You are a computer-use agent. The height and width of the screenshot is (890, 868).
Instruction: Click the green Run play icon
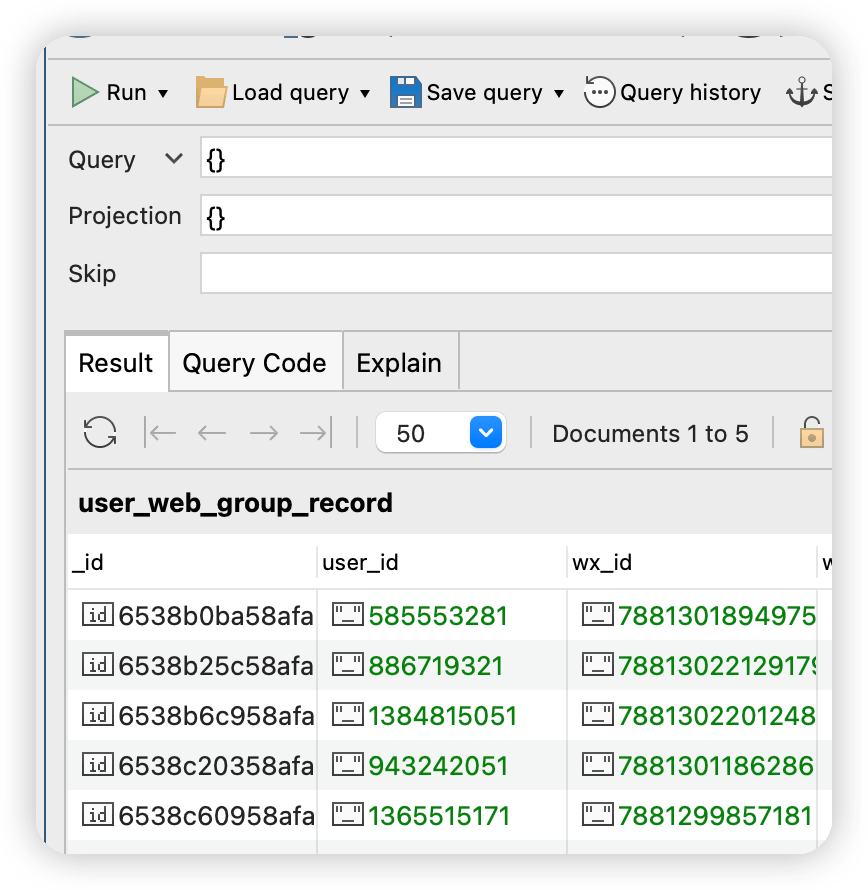pos(85,92)
